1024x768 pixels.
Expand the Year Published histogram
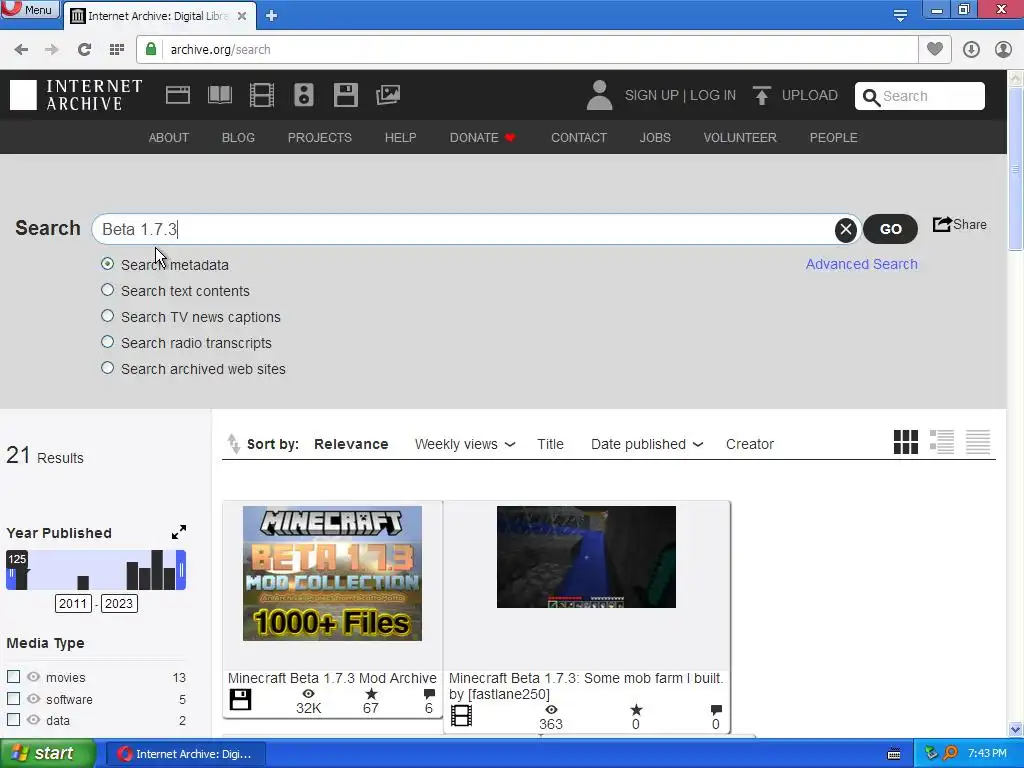tap(179, 532)
